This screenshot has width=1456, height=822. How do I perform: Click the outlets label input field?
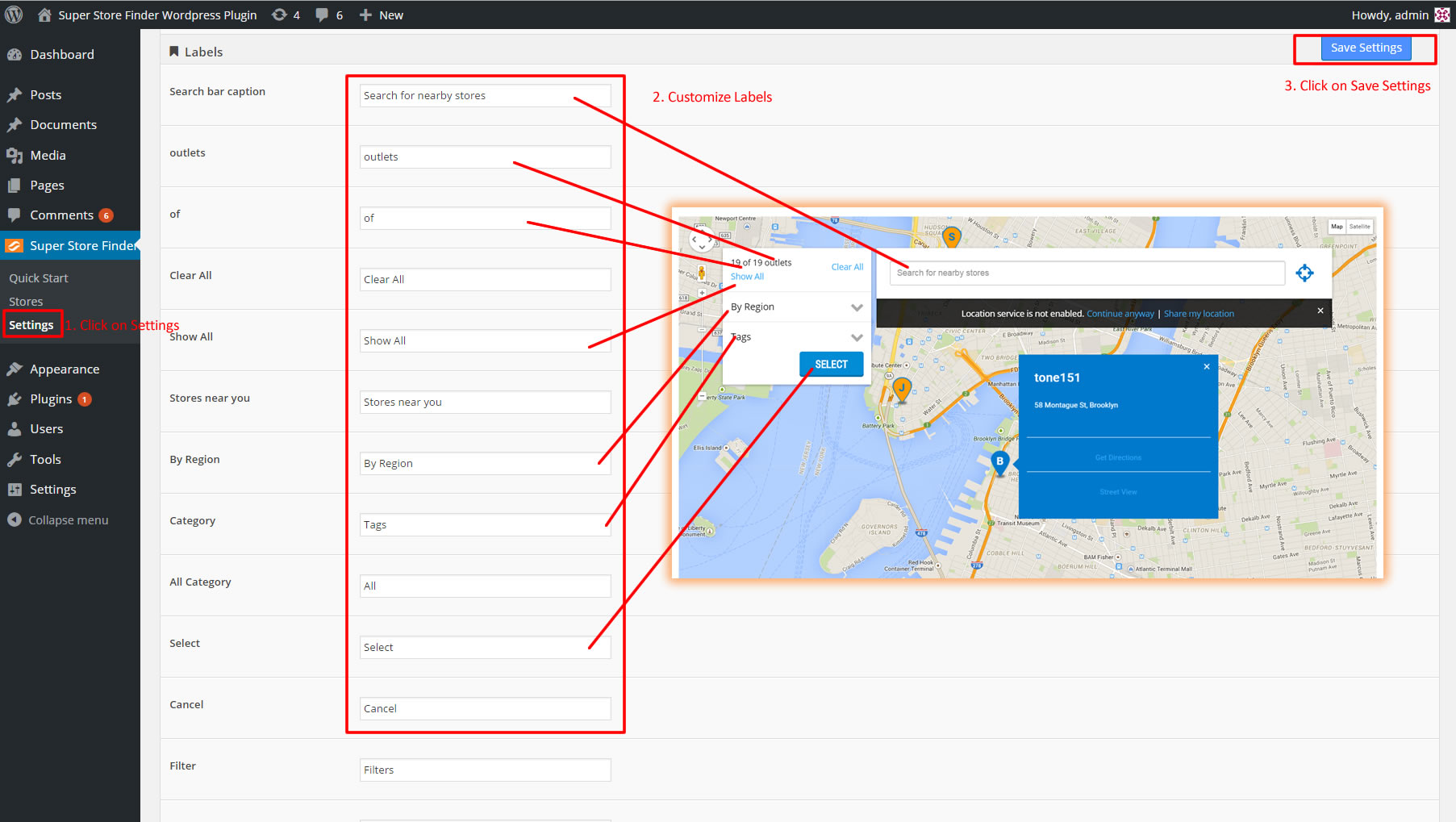tap(485, 157)
